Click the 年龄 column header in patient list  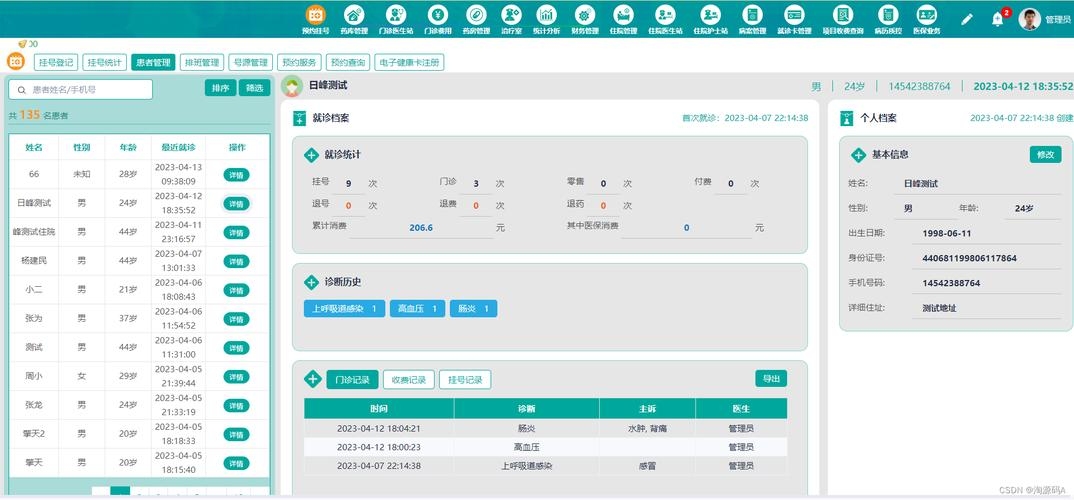pos(127,147)
